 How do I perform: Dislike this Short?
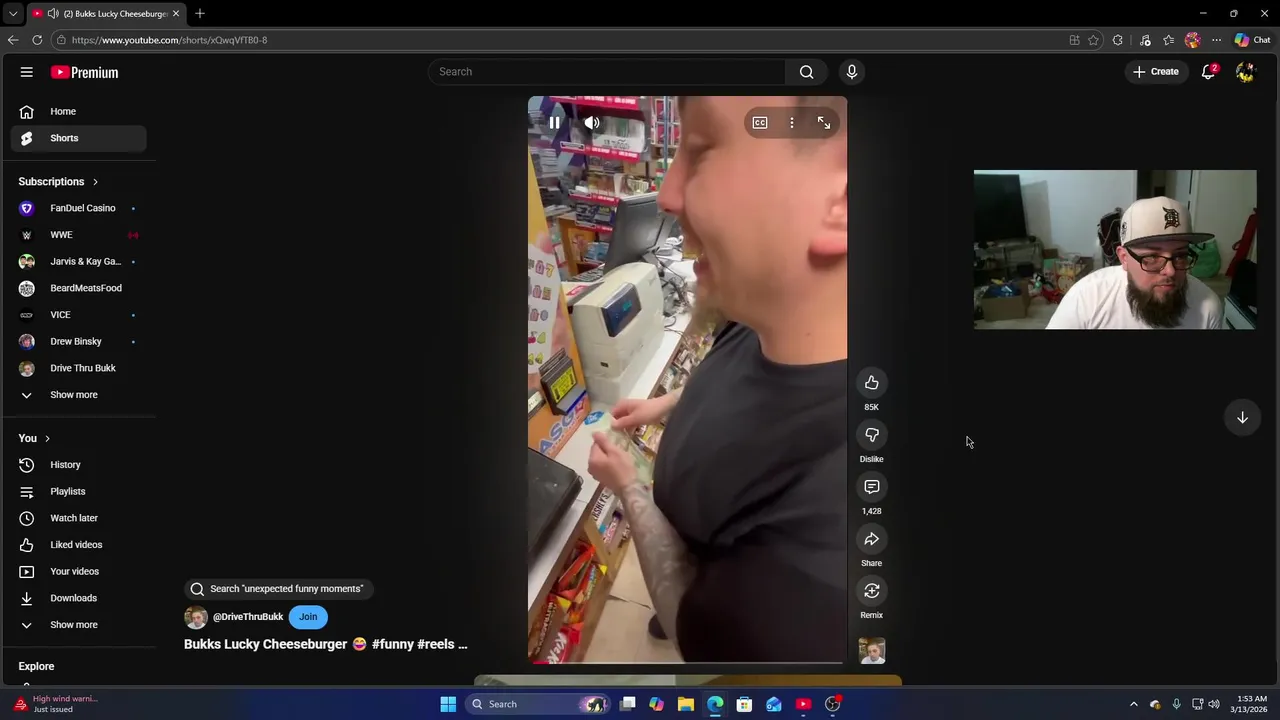872,435
